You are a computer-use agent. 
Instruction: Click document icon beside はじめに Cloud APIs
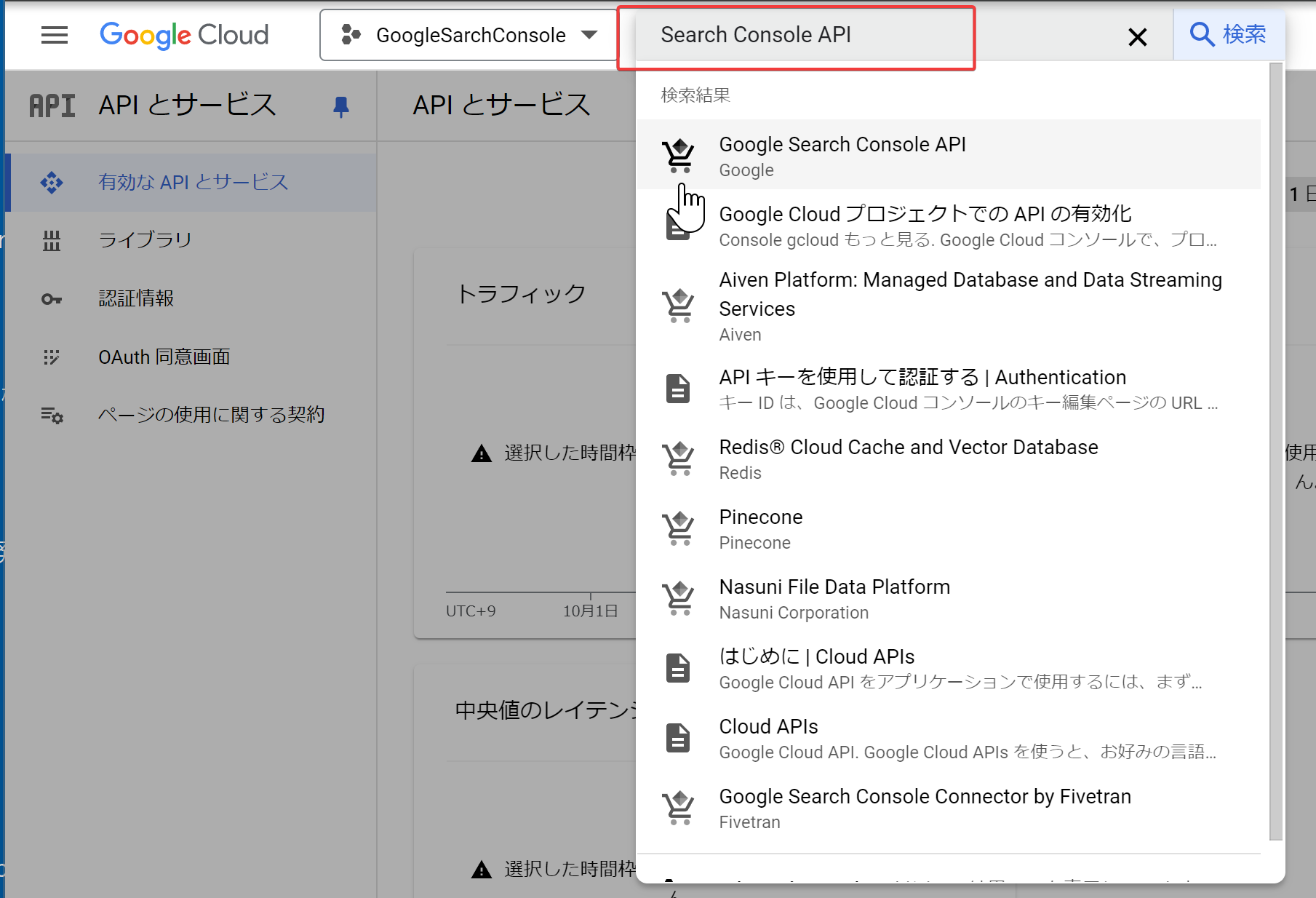678,668
